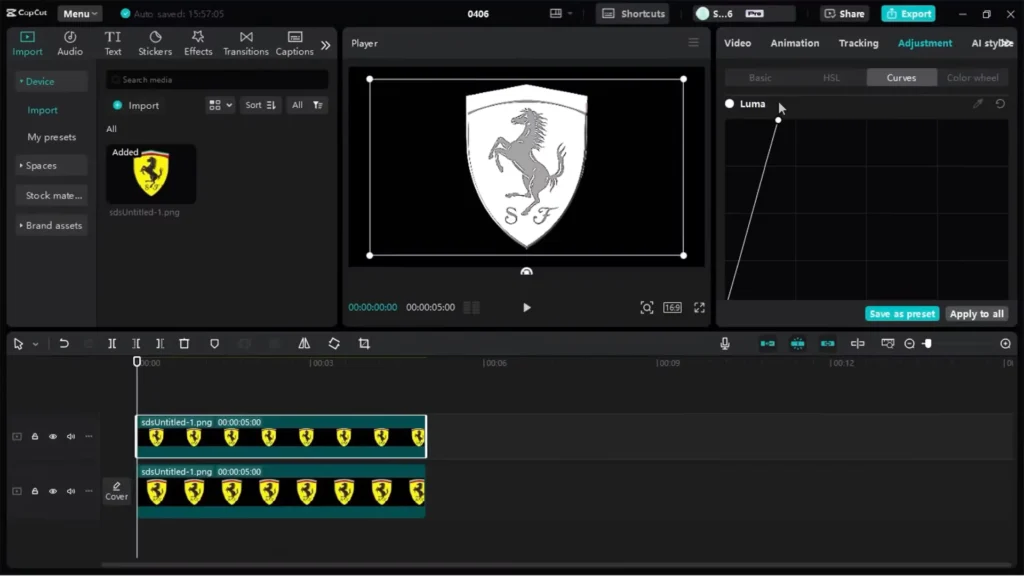Click the mirror flip tool
This screenshot has width=1024, height=576.
(x=304, y=344)
